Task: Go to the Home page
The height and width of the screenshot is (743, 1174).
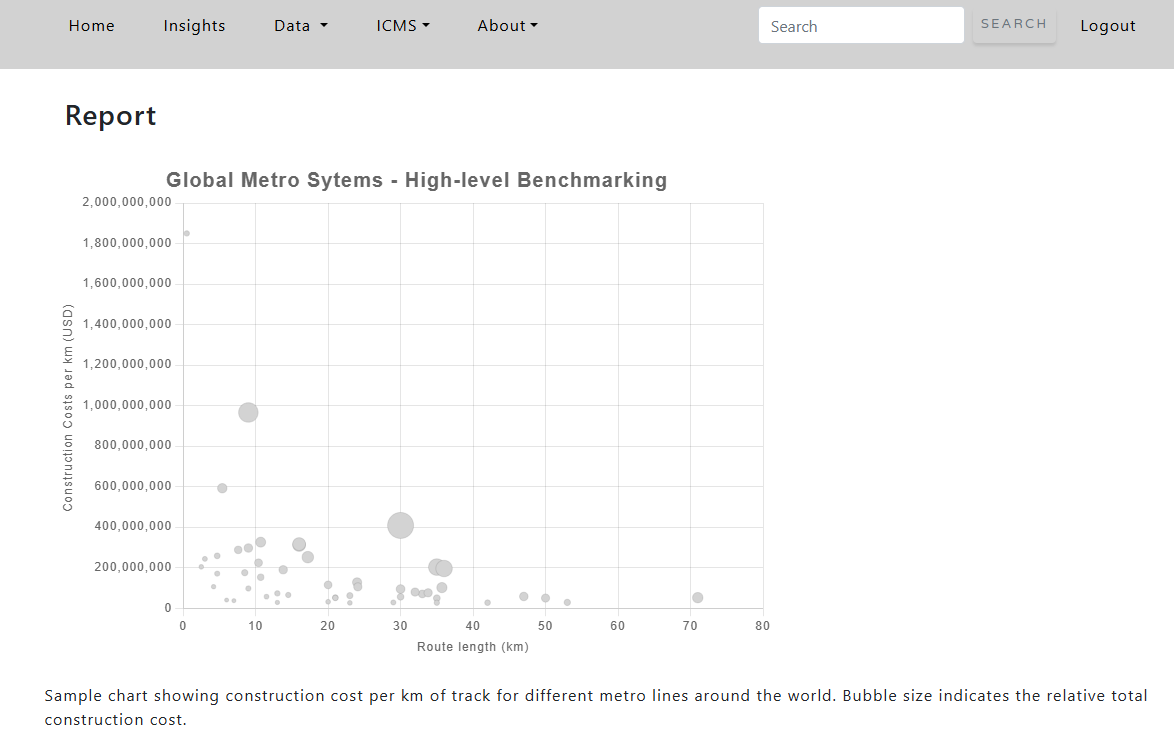Action: (92, 26)
